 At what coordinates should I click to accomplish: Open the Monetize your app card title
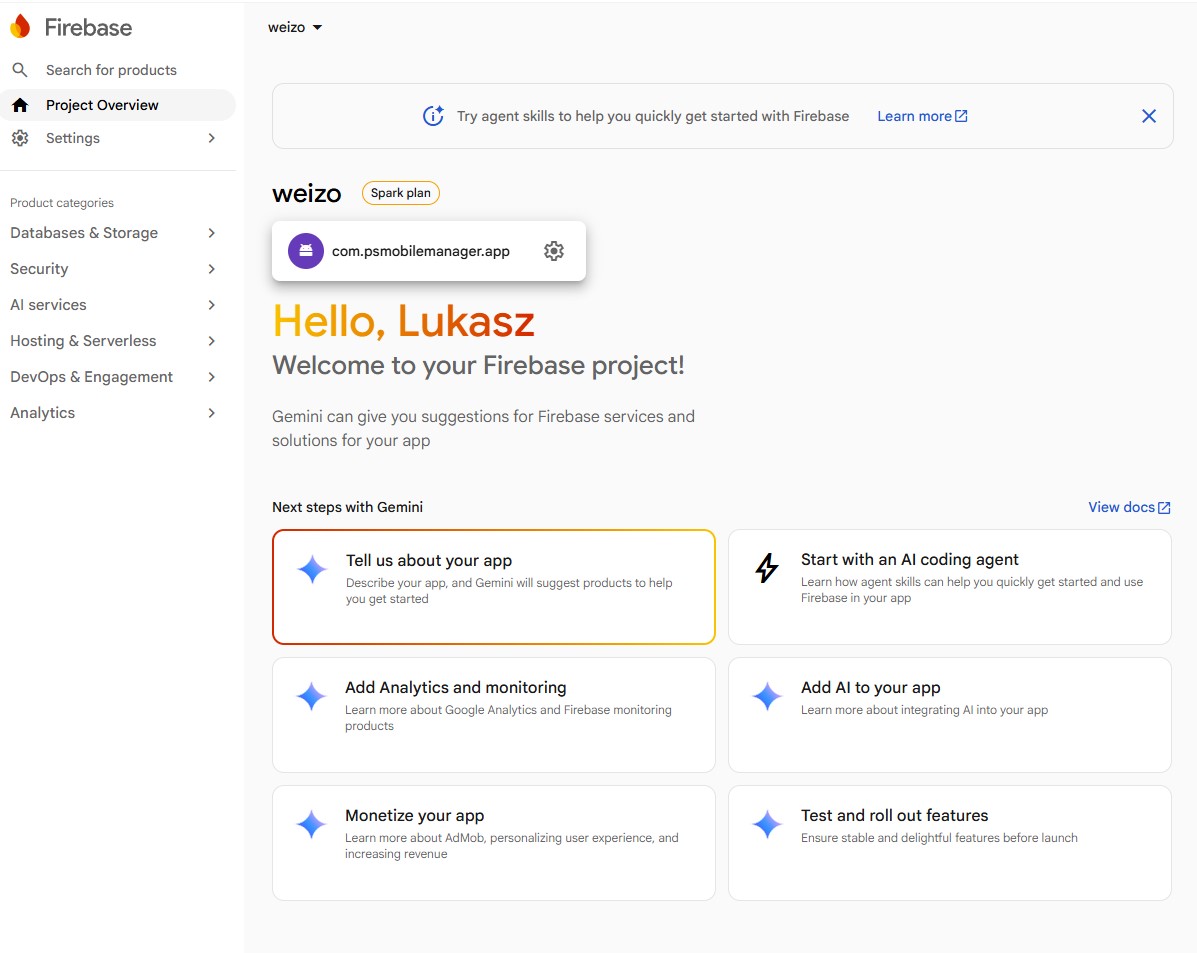[415, 816]
